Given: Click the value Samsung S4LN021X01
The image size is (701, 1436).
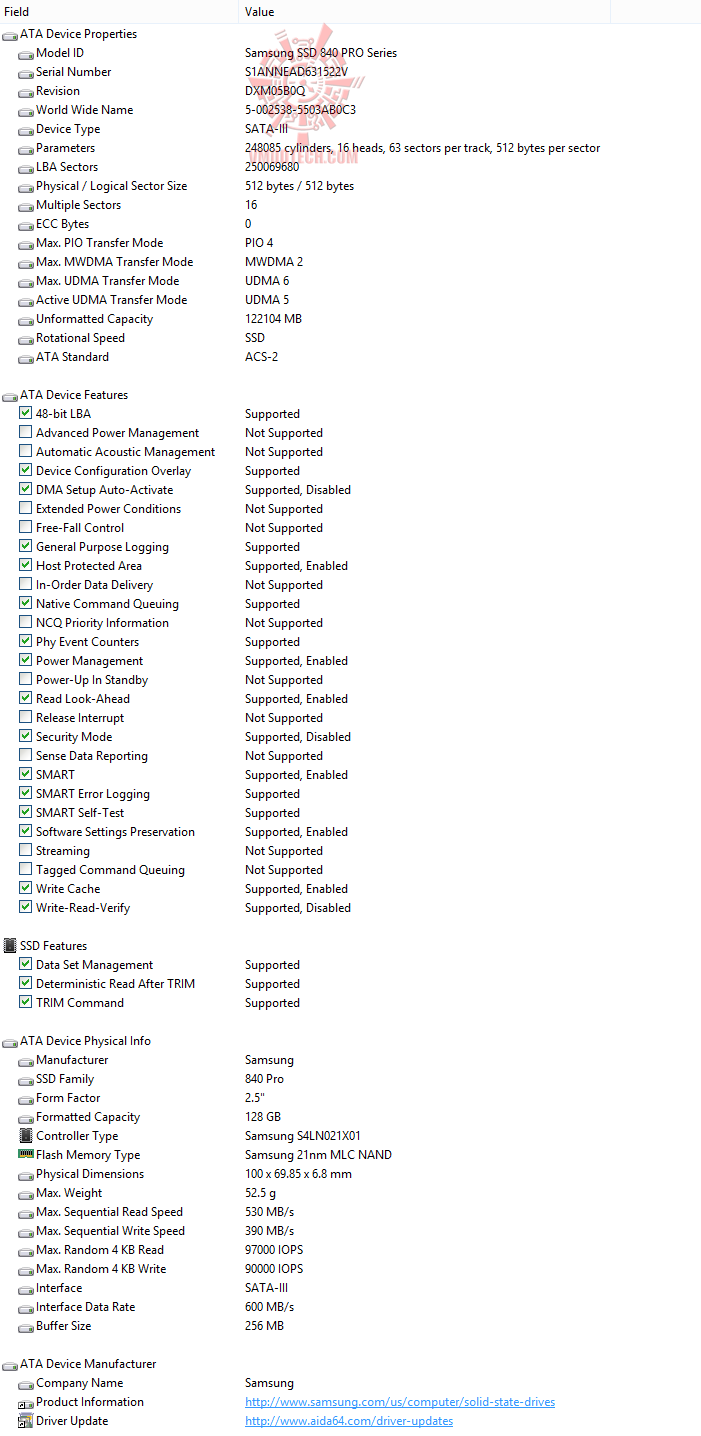Looking at the screenshot, I should [x=303, y=1136].
